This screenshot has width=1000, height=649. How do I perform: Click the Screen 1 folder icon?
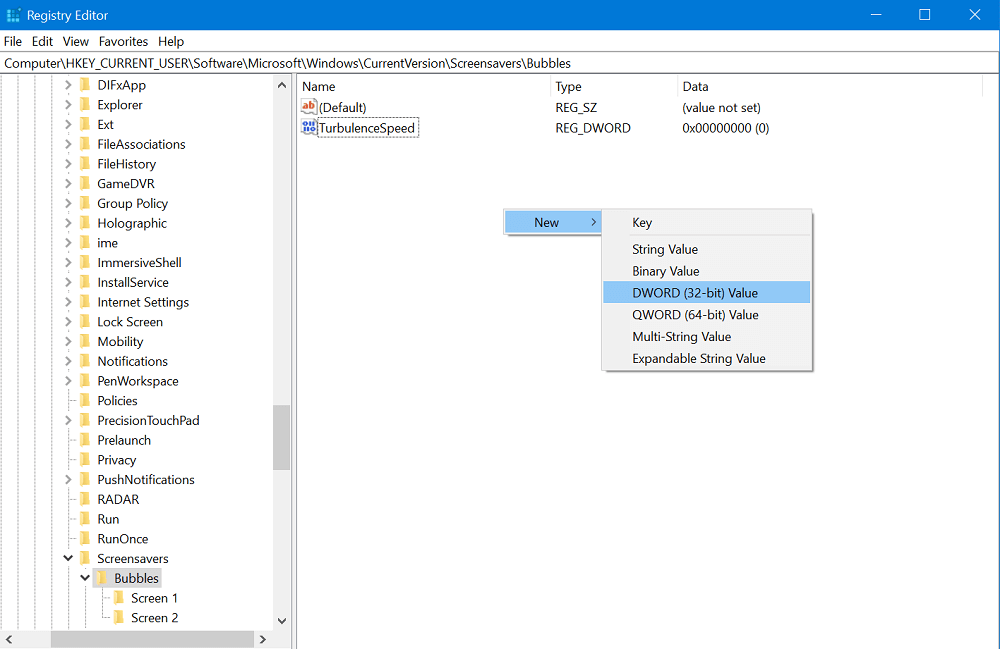pyautogui.click(x=119, y=598)
